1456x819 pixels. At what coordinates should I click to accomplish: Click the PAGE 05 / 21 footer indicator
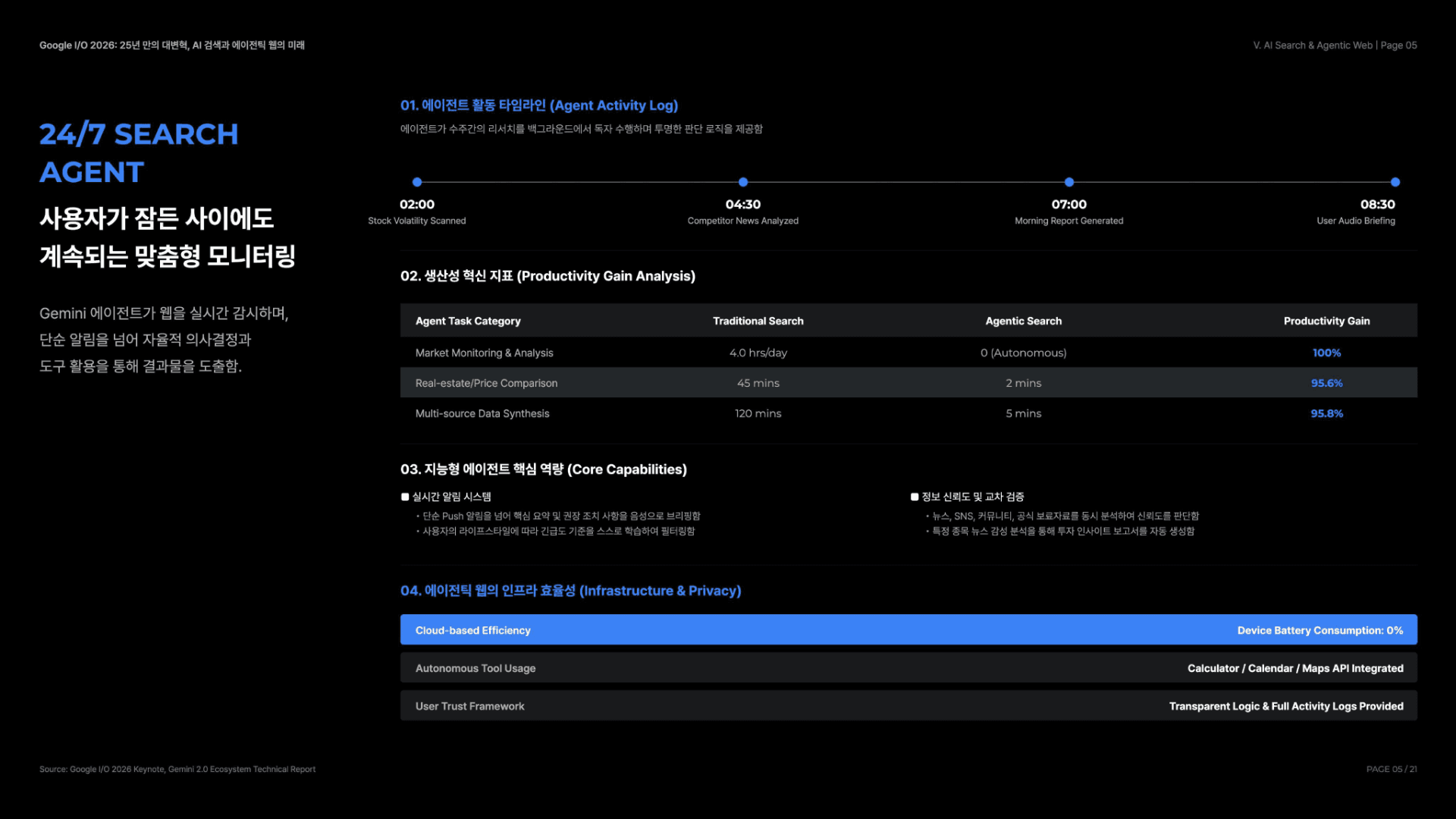[1392, 769]
